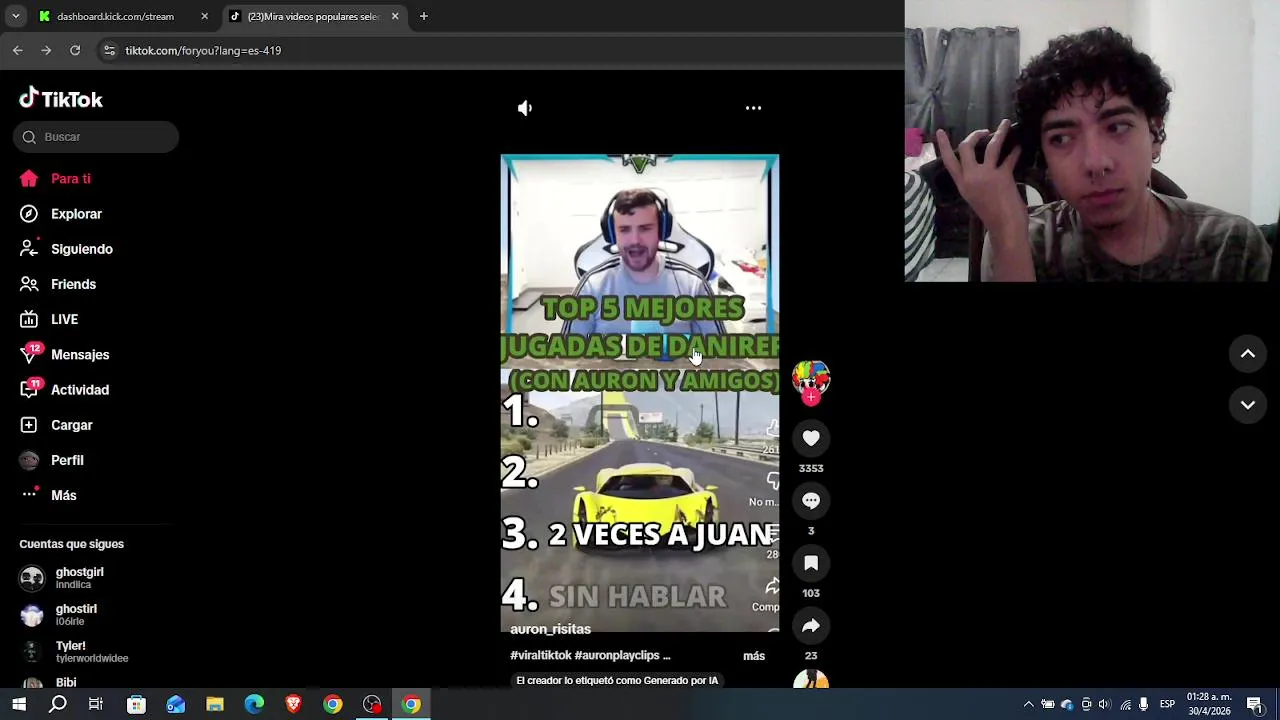
Task: Click the Generado por IA label
Action: coord(617,680)
